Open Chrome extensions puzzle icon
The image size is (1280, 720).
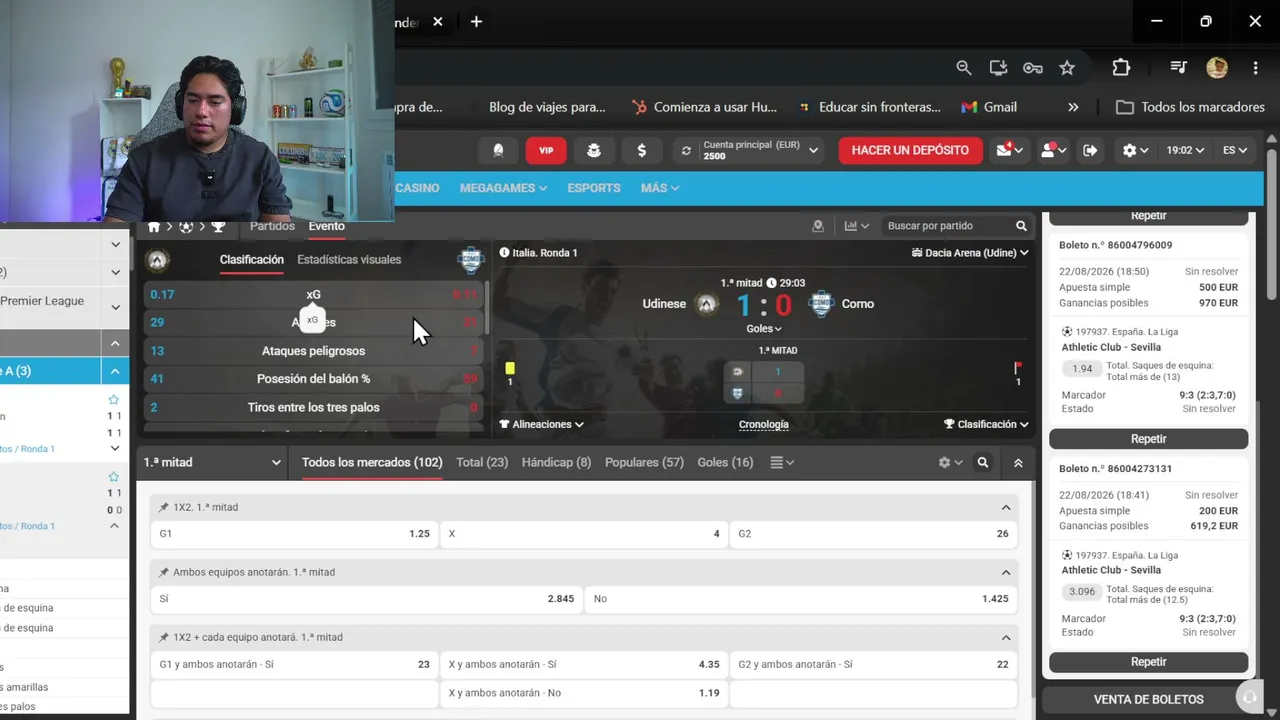pos(1121,67)
